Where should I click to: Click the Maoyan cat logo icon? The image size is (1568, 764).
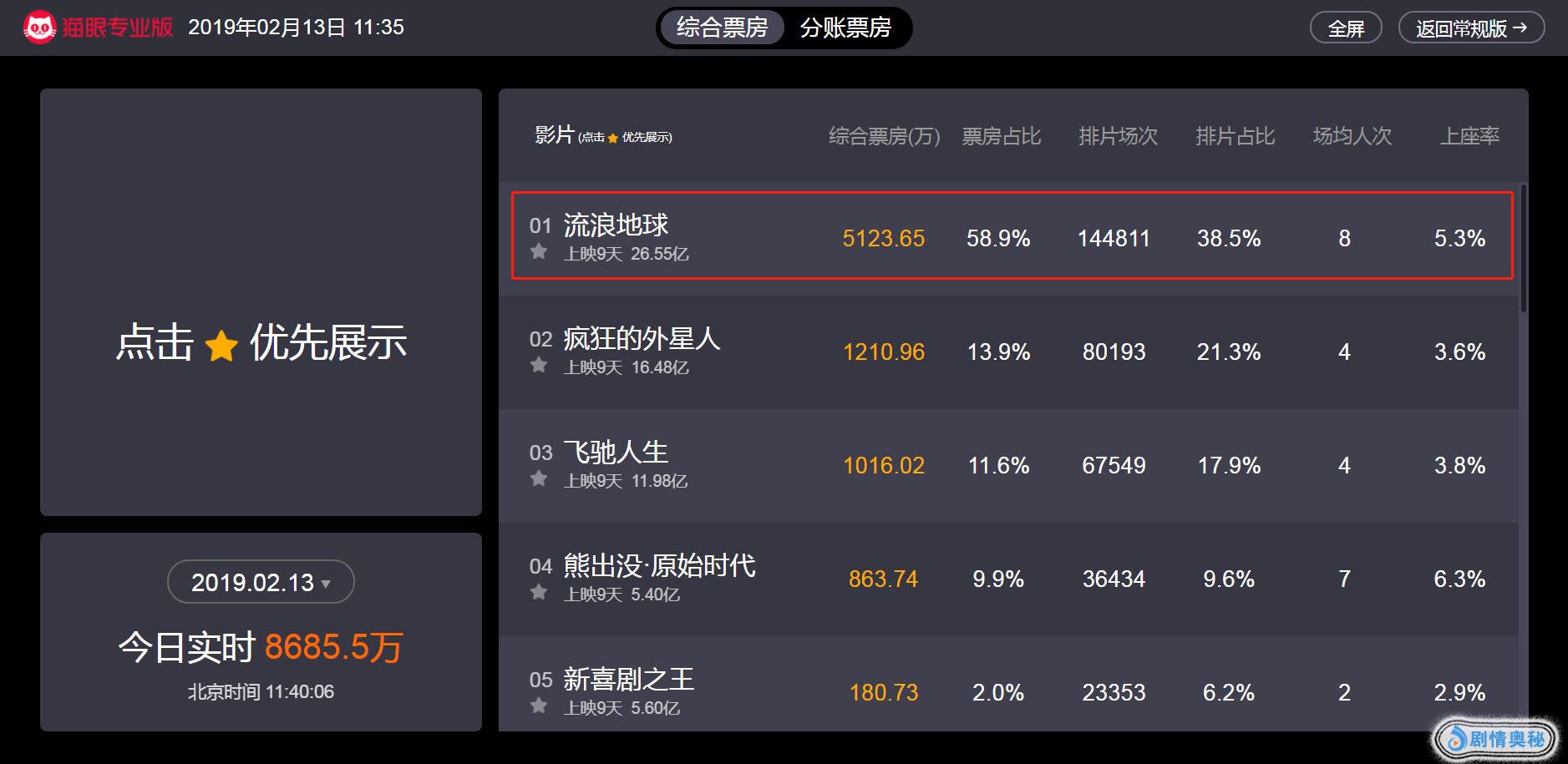point(39,28)
